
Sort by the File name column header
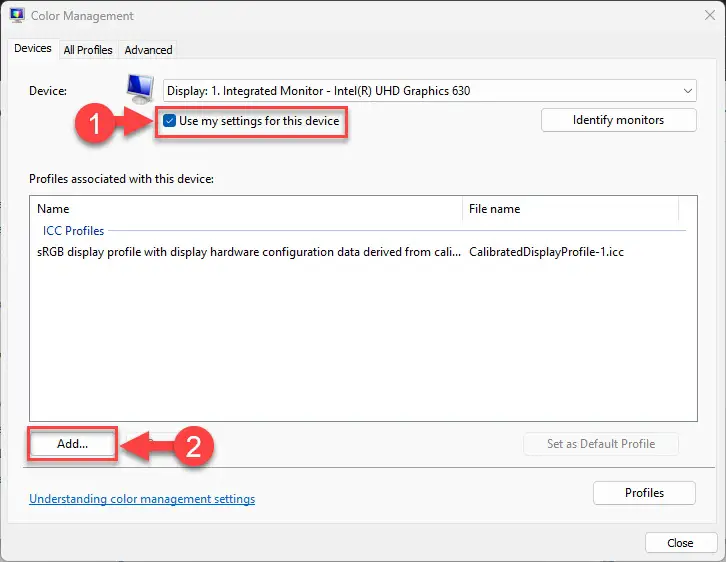(570, 209)
